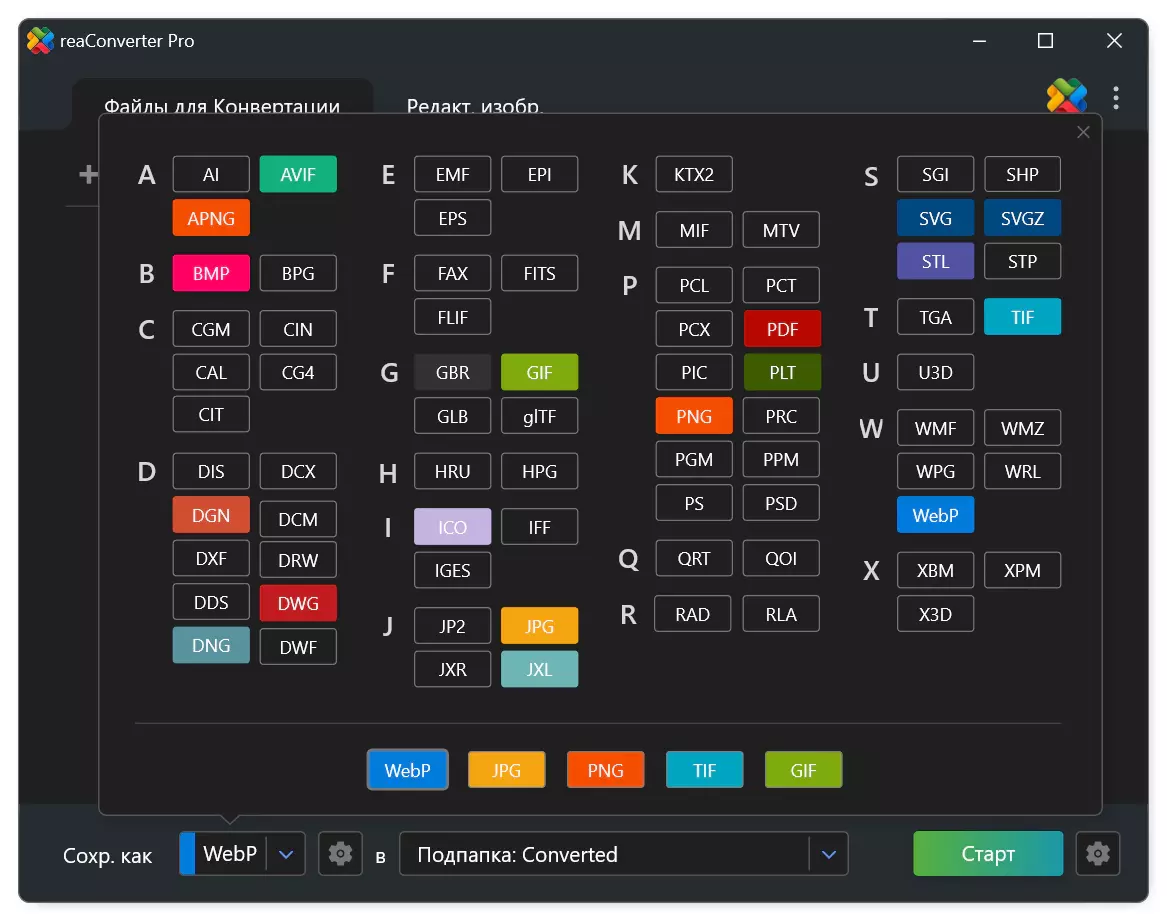Start conversion with the Старт button
This screenshot has width=1167, height=921.
tap(988, 853)
